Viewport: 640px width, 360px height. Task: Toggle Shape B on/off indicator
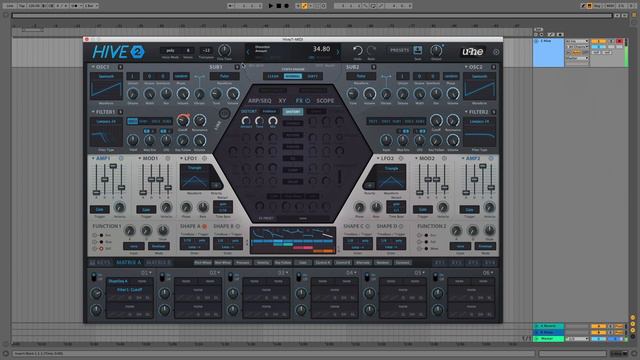click(238, 226)
